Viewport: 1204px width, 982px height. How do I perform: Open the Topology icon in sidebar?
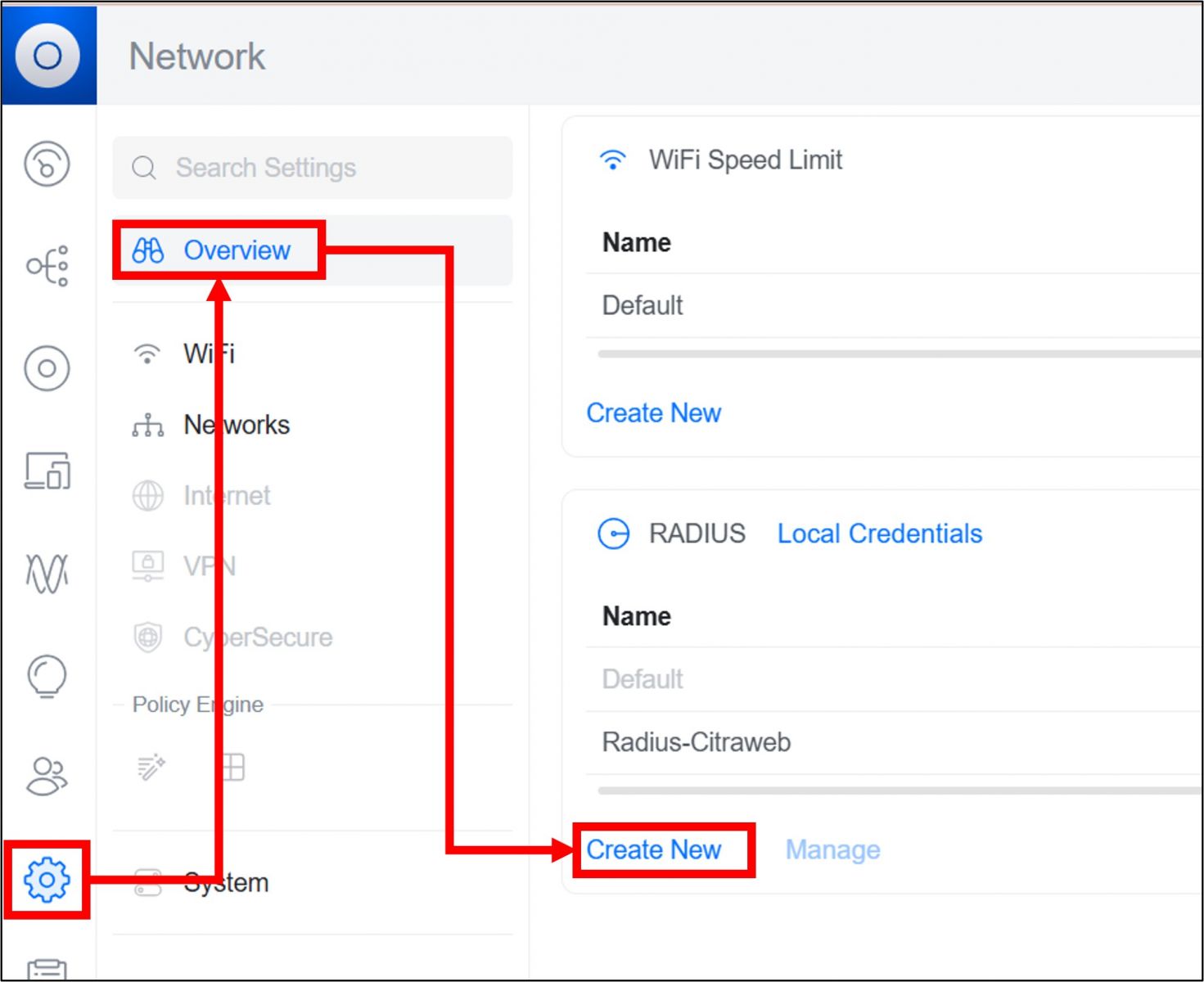(47, 266)
